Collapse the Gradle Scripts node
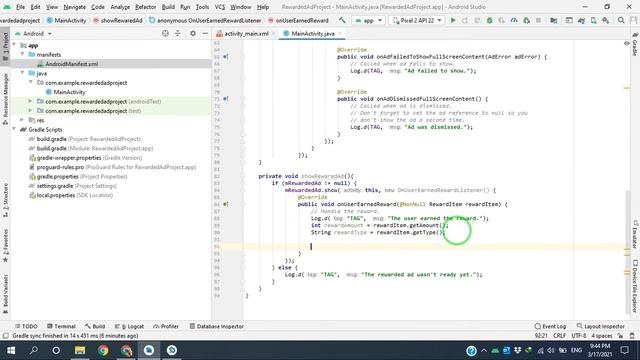This screenshot has width=640, height=360. [x=14, y=129]
